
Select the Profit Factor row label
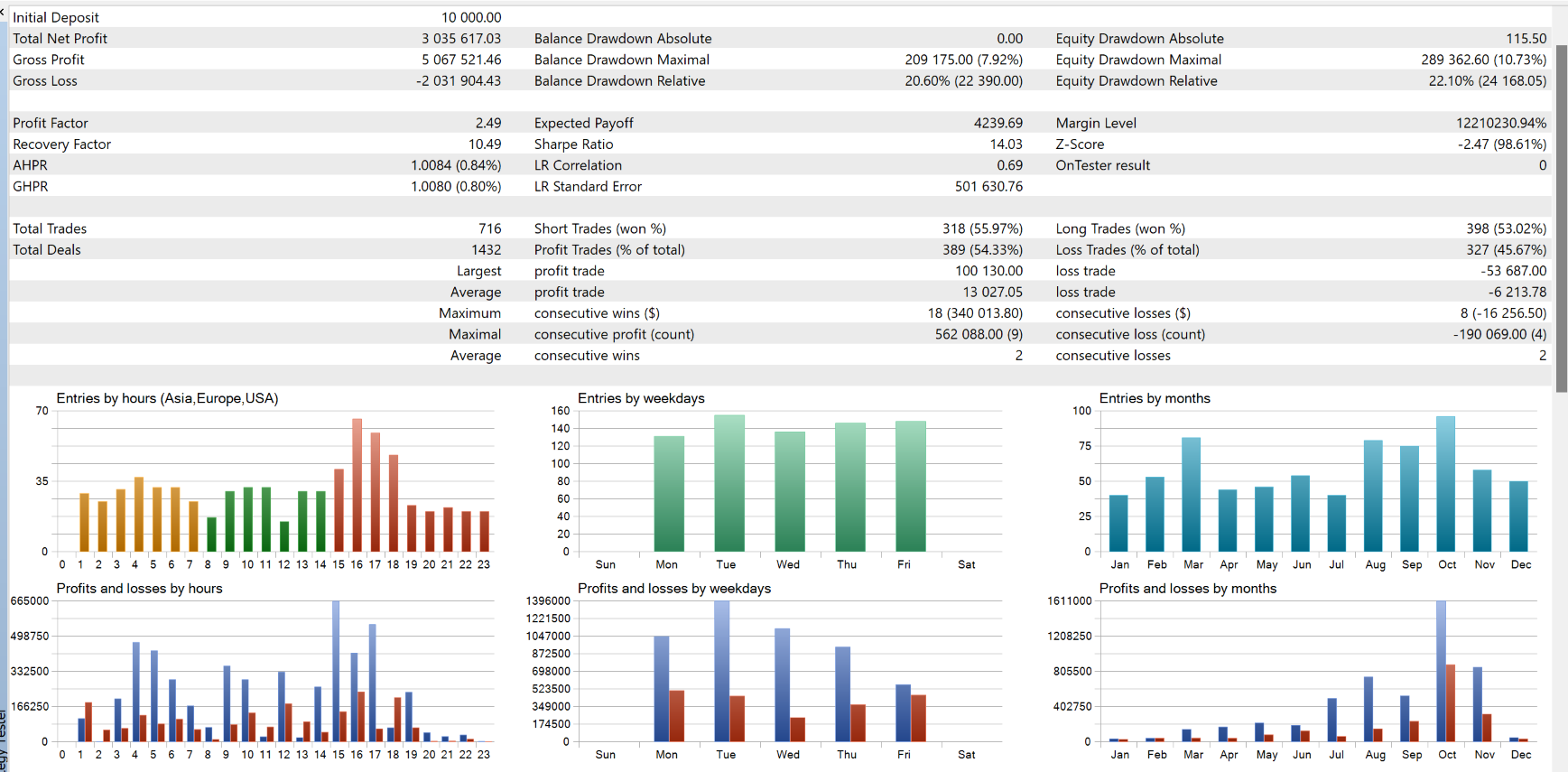(51, 123)
